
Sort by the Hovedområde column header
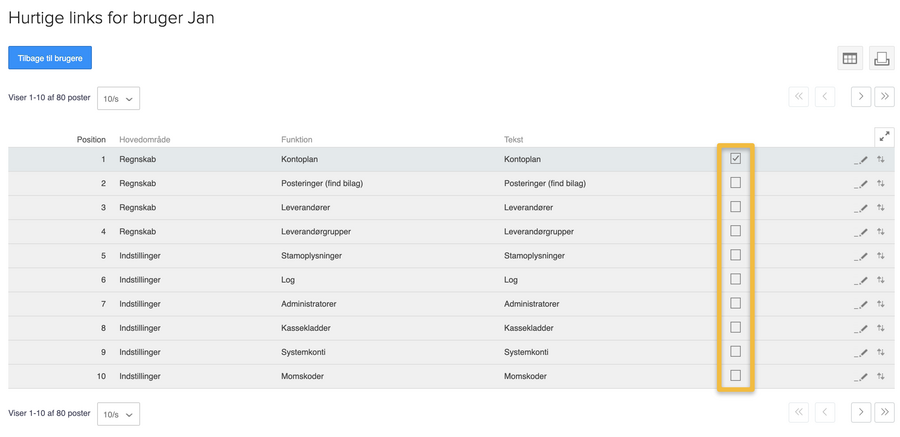(145, 140)
